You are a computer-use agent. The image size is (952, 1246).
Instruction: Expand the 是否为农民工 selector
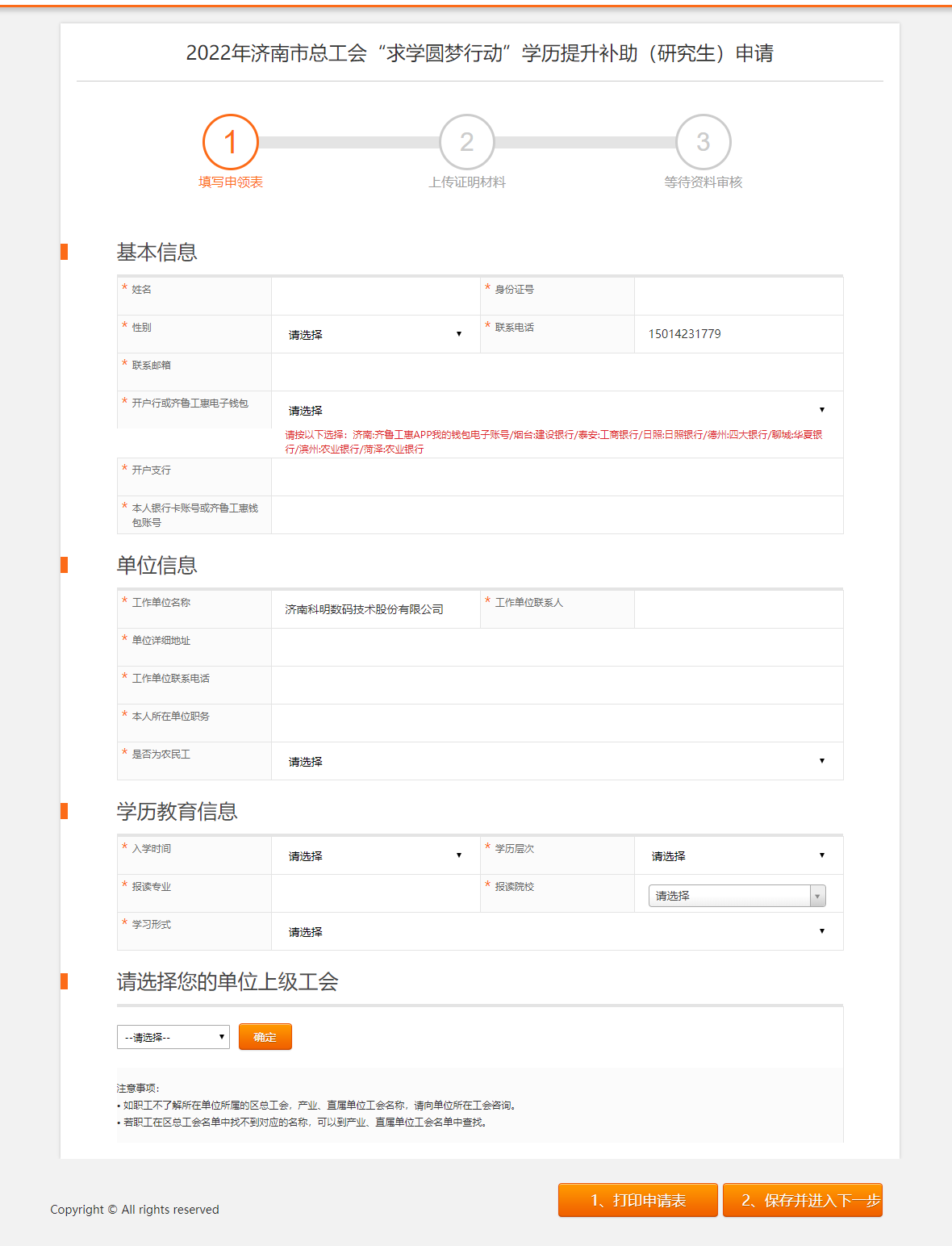pos(557,760)
